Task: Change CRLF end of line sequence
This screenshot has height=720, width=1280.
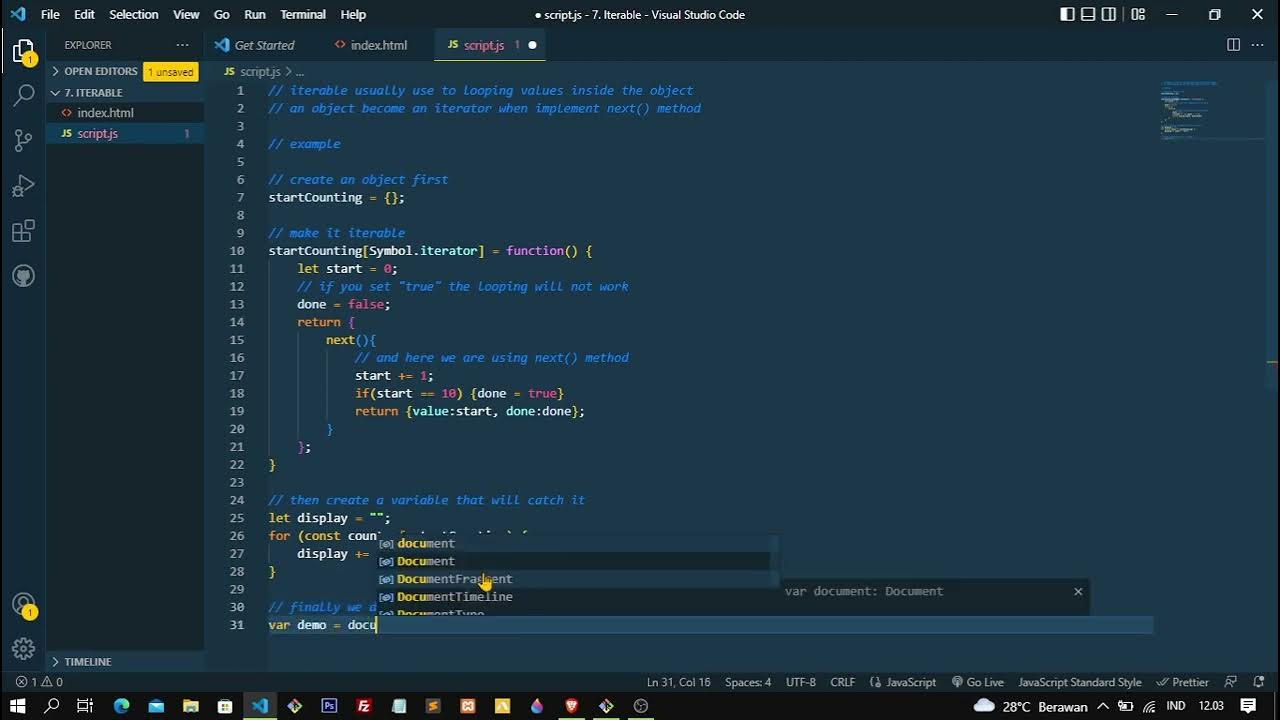Action: tap(842, 682)
